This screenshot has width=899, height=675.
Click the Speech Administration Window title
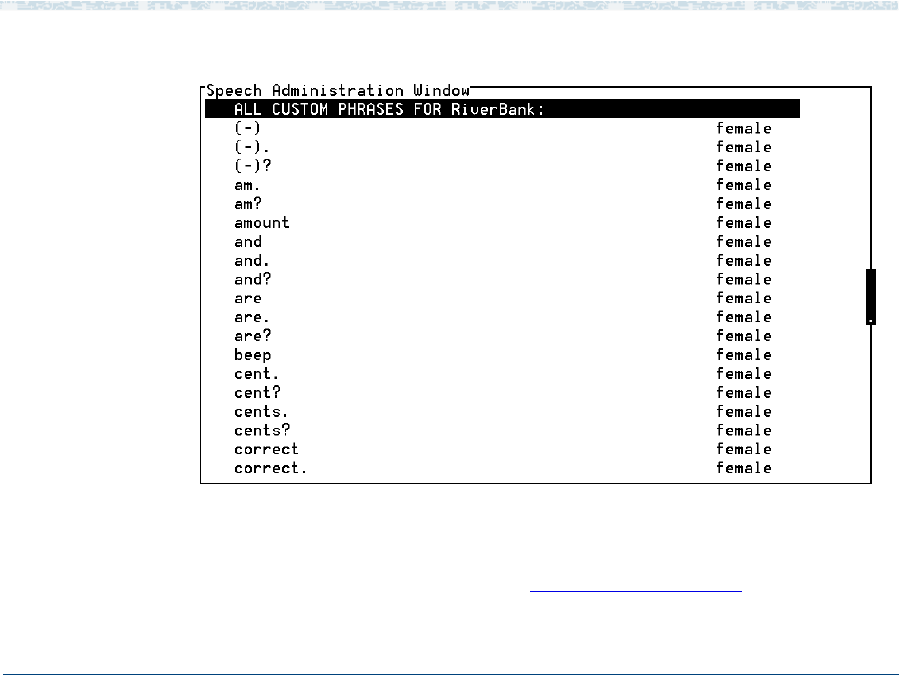[x=338, y=91]
